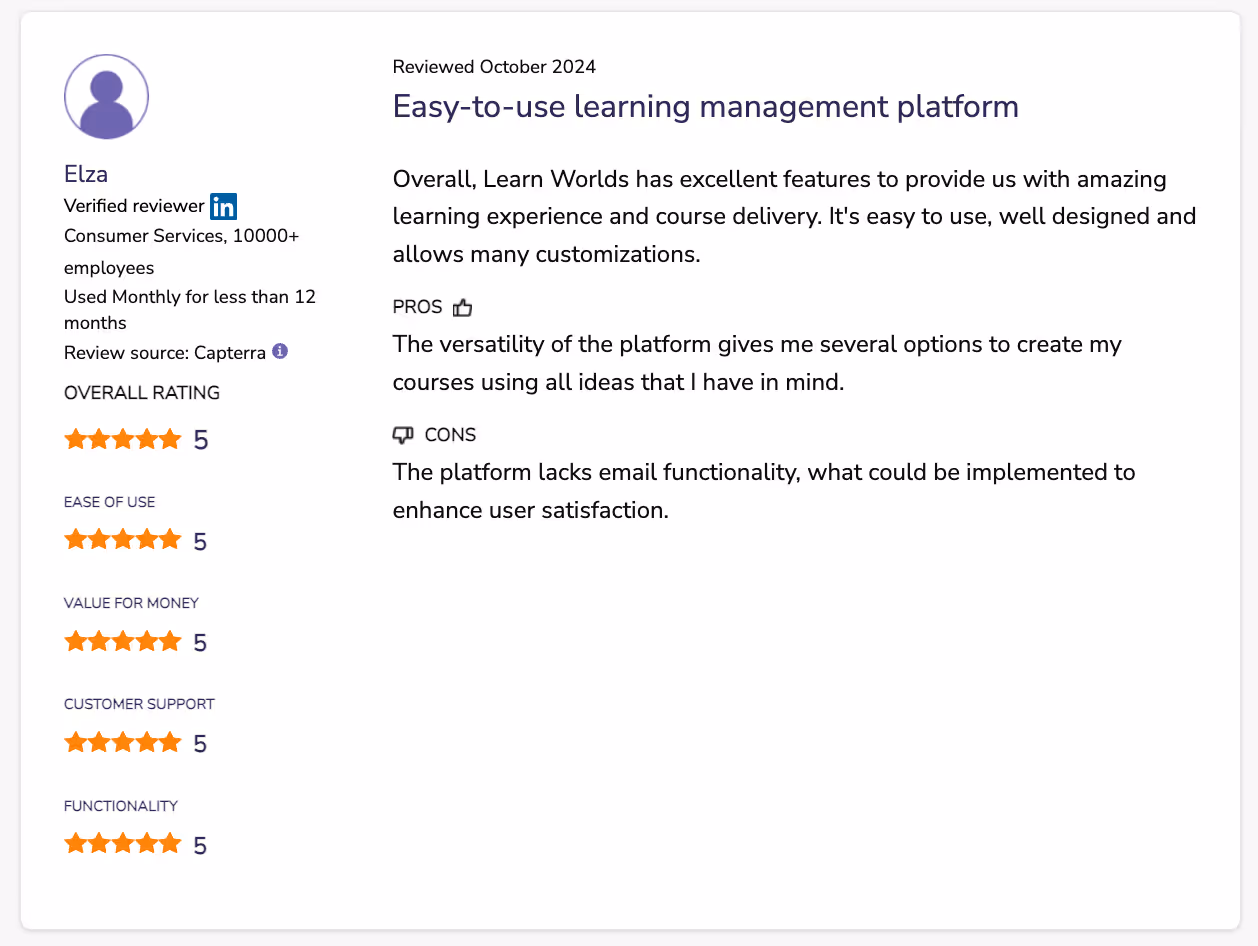Image resolution: width=1258 pixels, height=946 pixels.
Task: Click Used Monthly for less than 12 months
Action: (190, 310)
